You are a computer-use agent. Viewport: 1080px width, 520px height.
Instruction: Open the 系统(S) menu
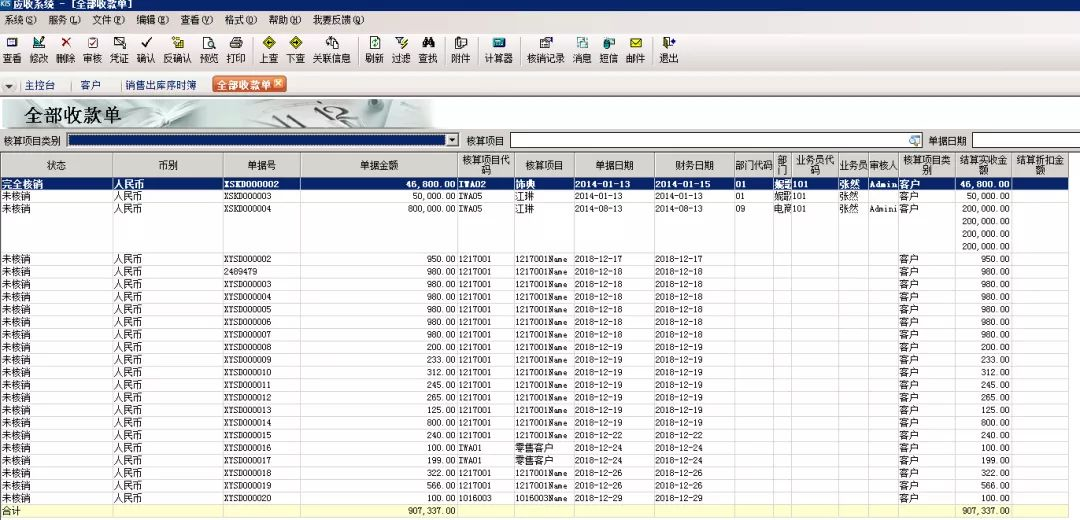tap(21, 21)
